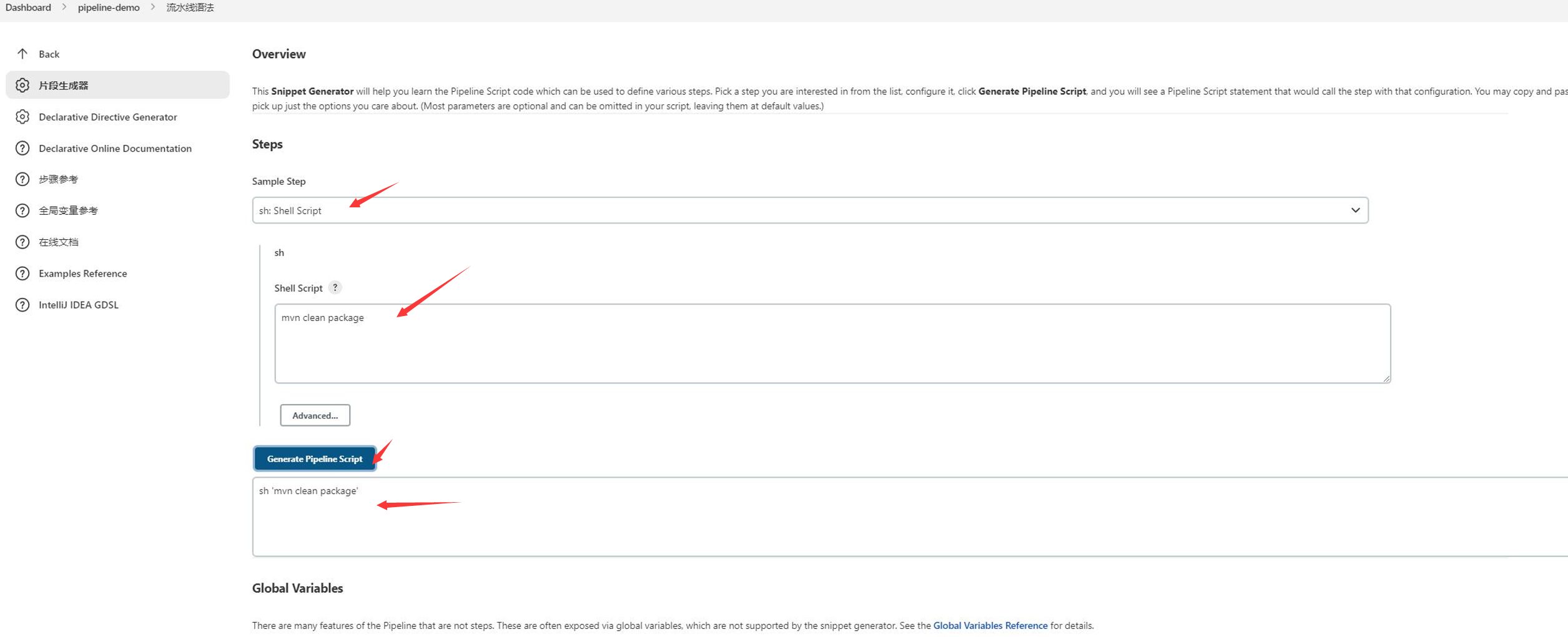Image resolution: width=1568 pixels, height=637 pixels.
Task: Open 片段生成器 sidebar item
Action: [117, 85]
